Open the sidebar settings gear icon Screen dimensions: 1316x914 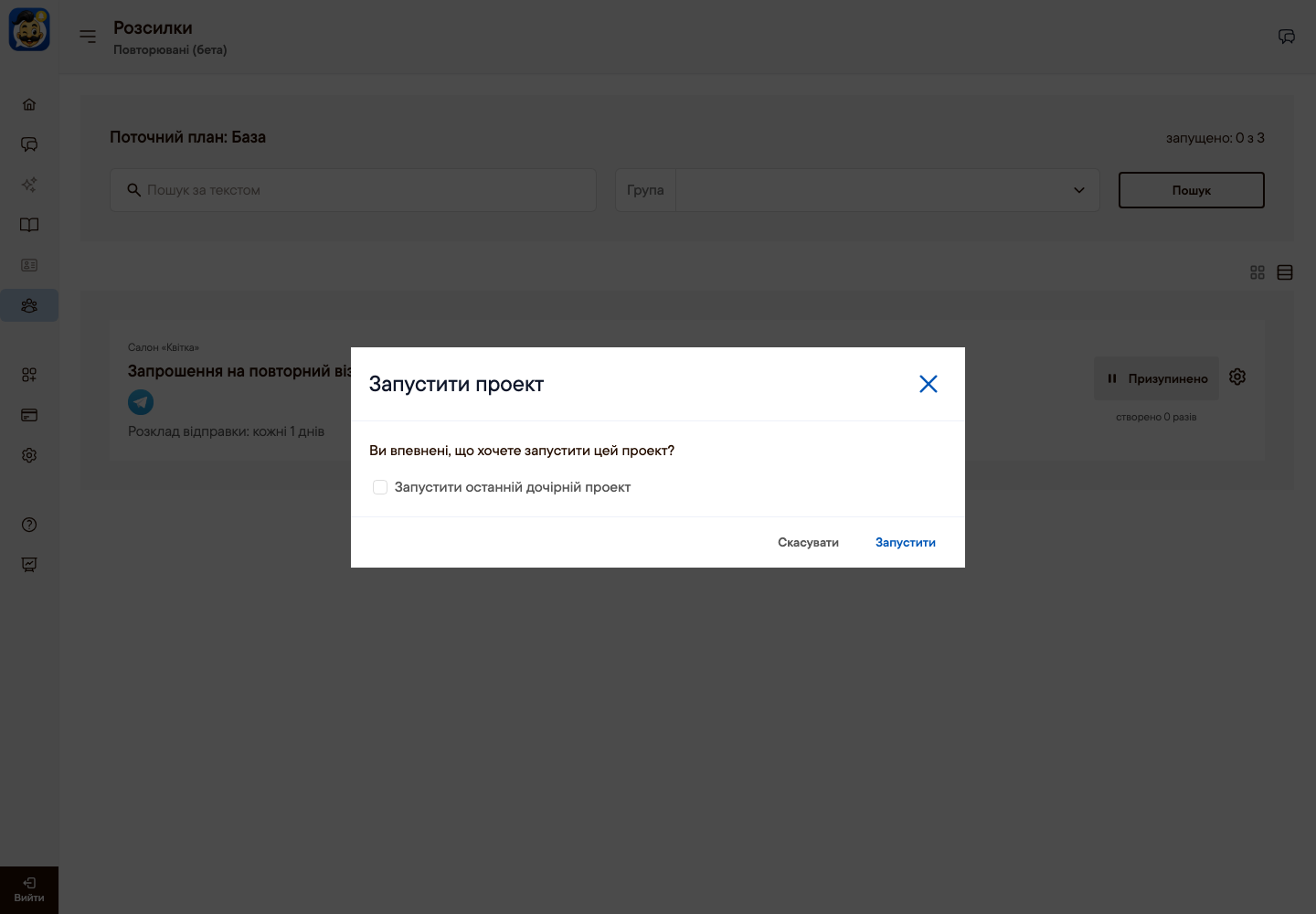[x=29, y=455]
